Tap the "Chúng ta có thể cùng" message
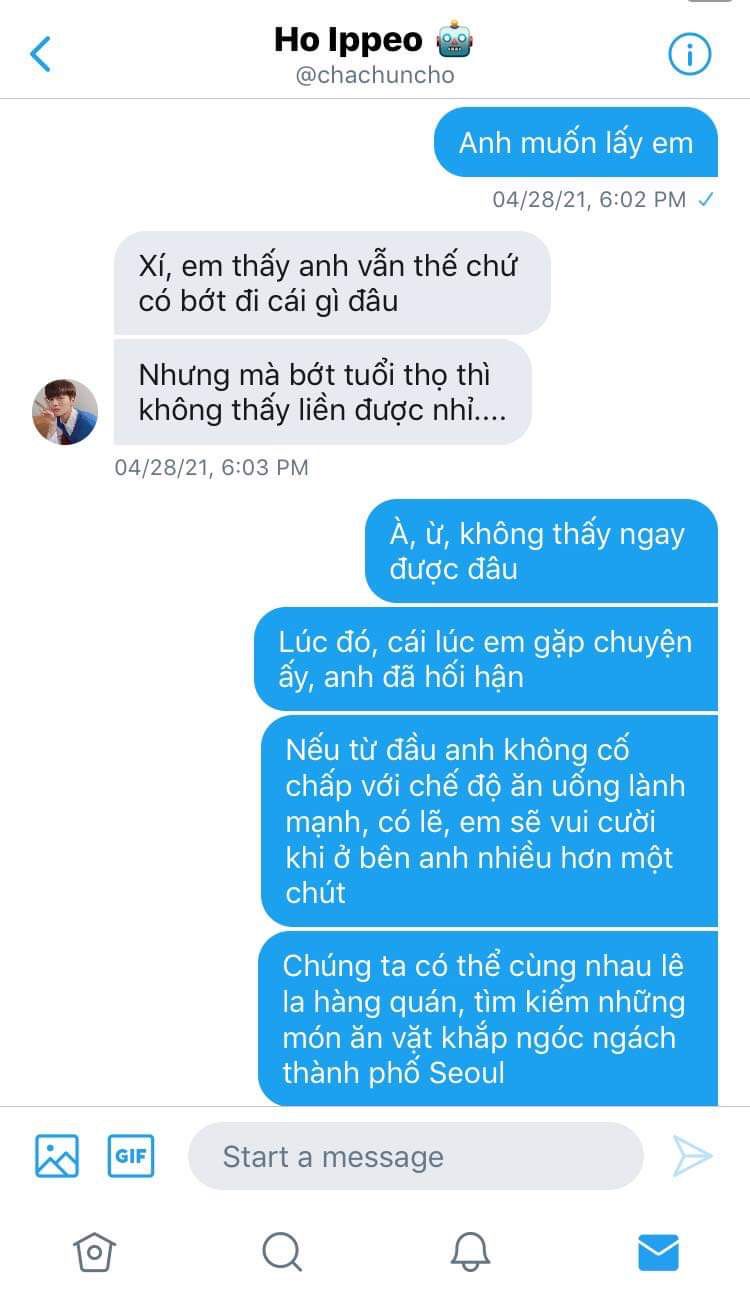Viewport: 750px width, 1304px height. click(488, 1019)
